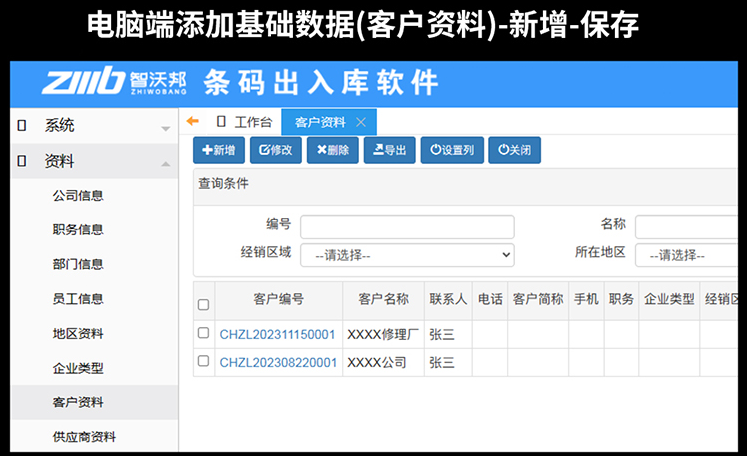The image size is (747, 456).
Task: Open customer link CHZL202311150001
Action: (x=277, y=334)
